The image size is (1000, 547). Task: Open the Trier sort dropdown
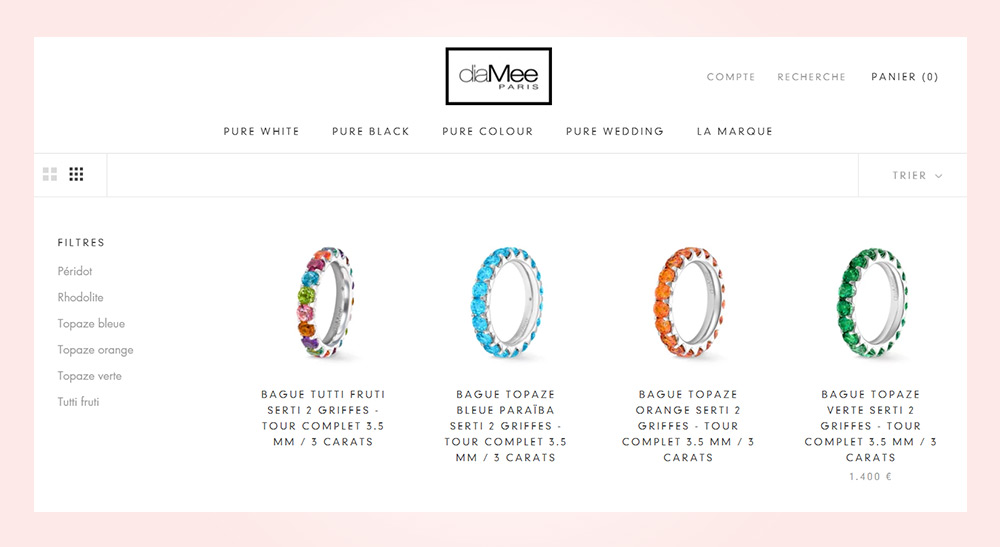(916, 175)
